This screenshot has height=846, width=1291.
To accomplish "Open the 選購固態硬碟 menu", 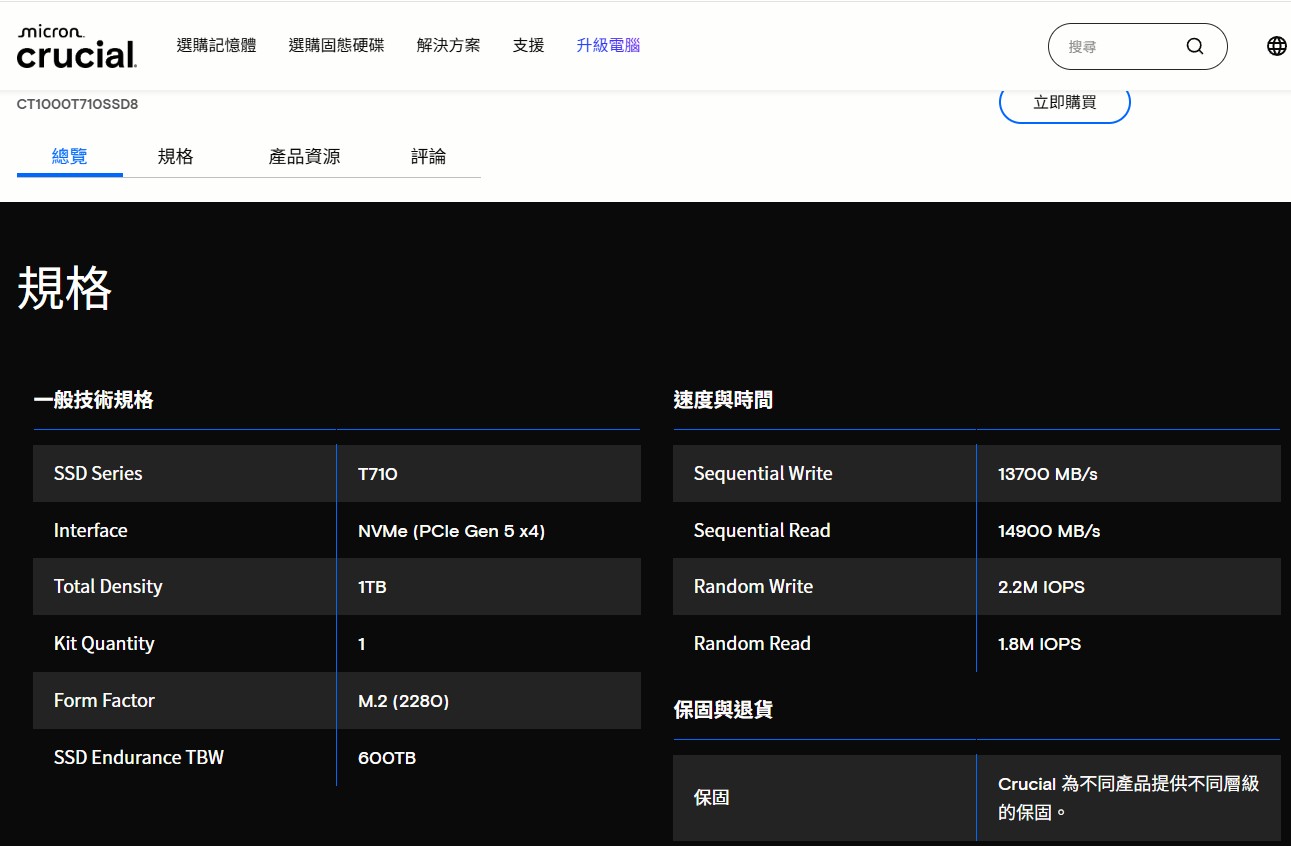I will 336,45.
